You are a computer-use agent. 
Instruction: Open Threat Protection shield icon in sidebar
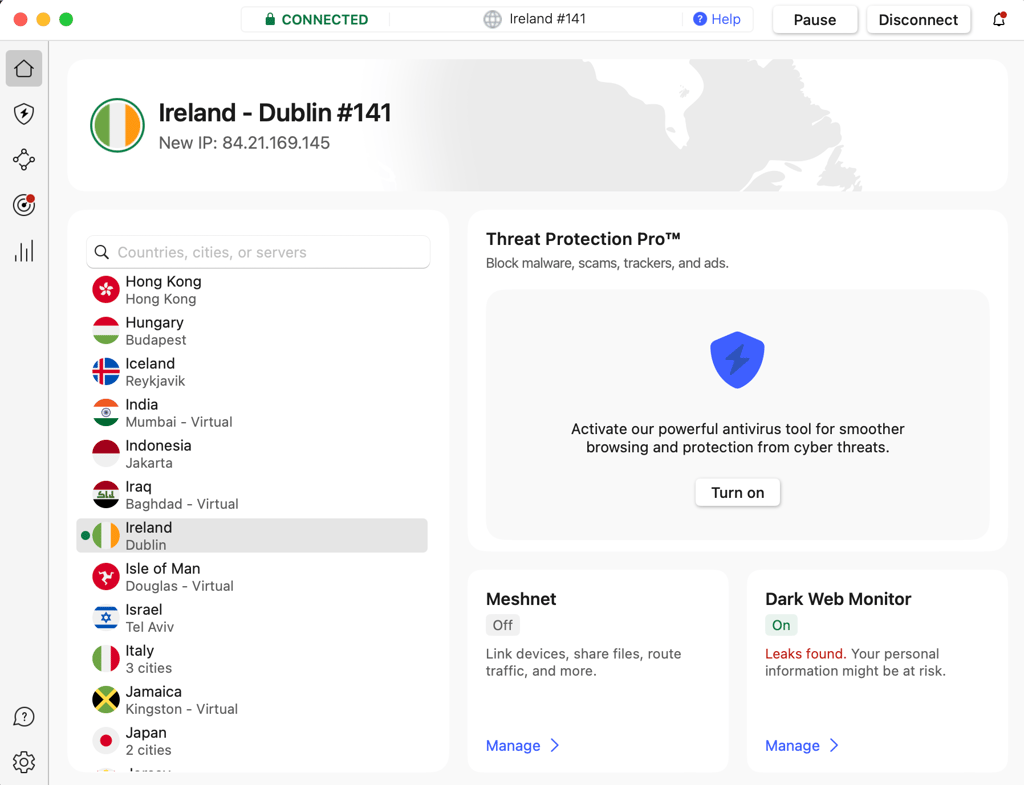coord(24,114)
